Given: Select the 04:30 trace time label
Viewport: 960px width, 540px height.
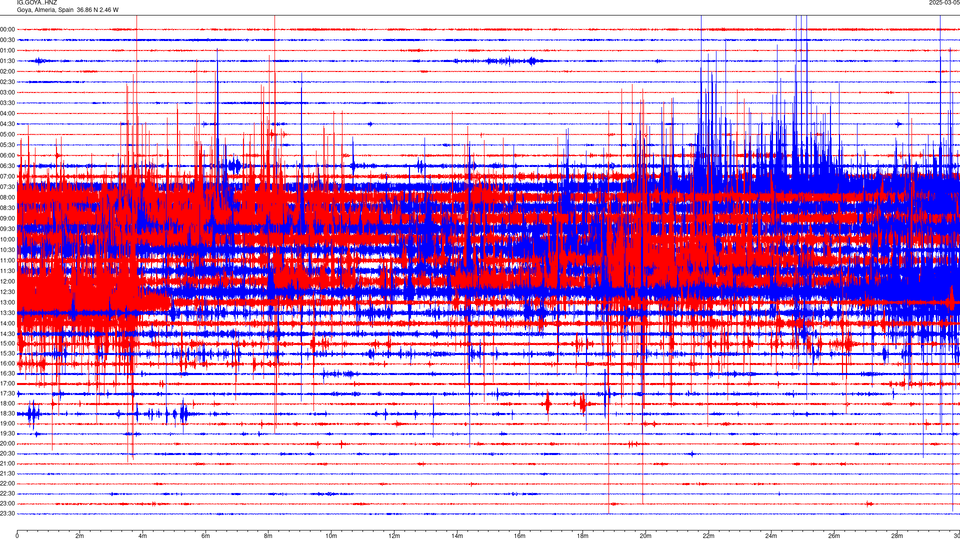Looking at the screenshot, I should coord(8,124).
